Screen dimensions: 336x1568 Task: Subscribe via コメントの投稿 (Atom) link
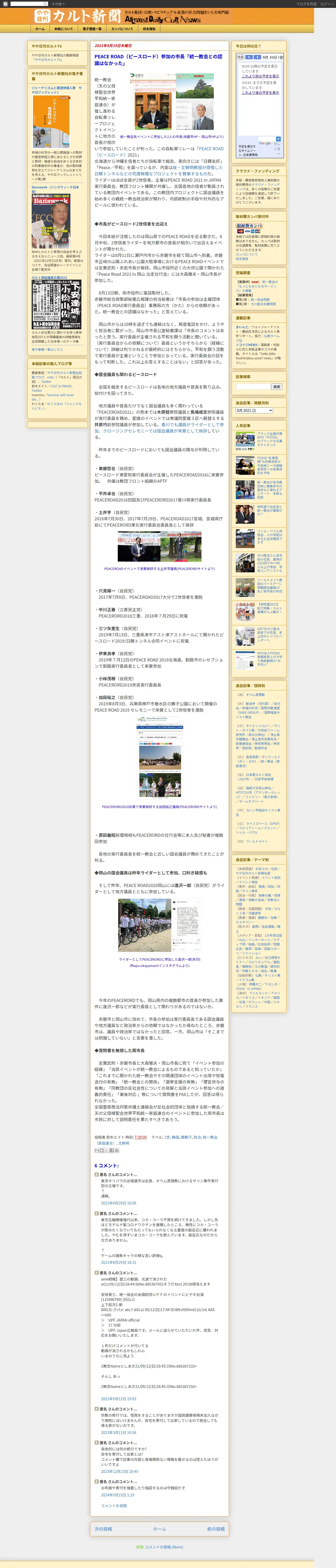coord(164,1546)
